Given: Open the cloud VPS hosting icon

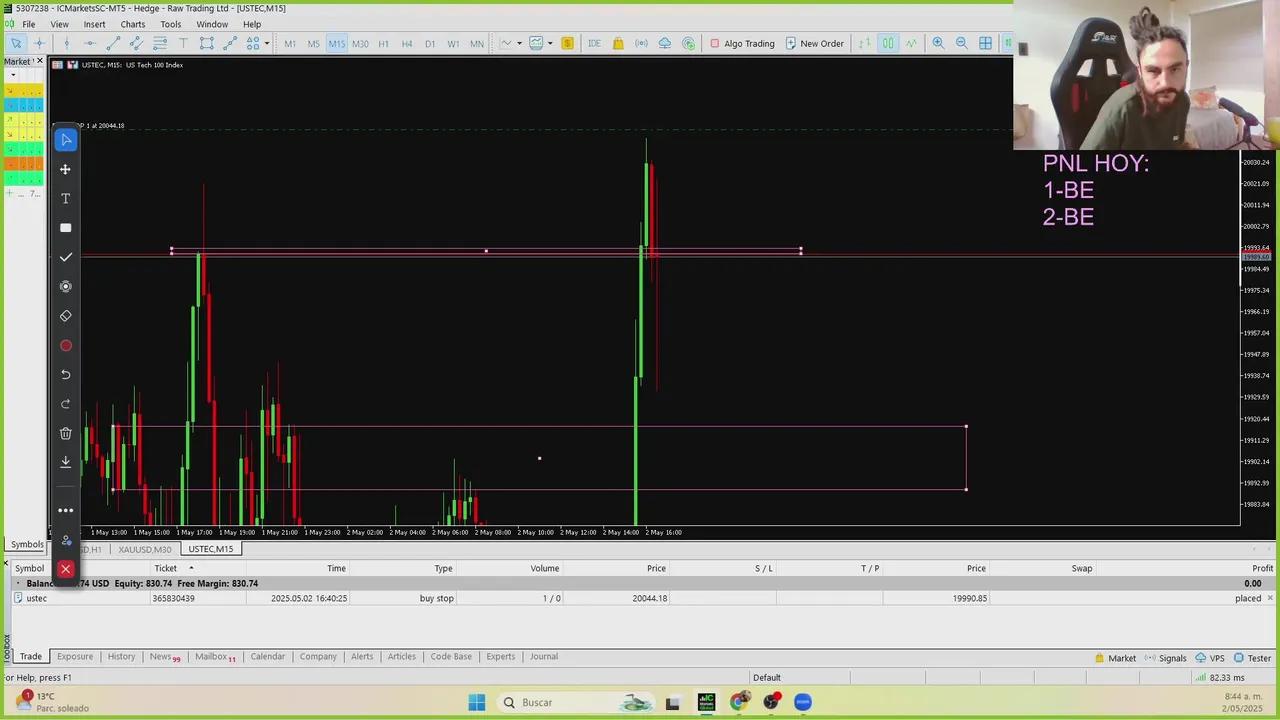Looking at the screenshot, I should (x=664, y=43).
